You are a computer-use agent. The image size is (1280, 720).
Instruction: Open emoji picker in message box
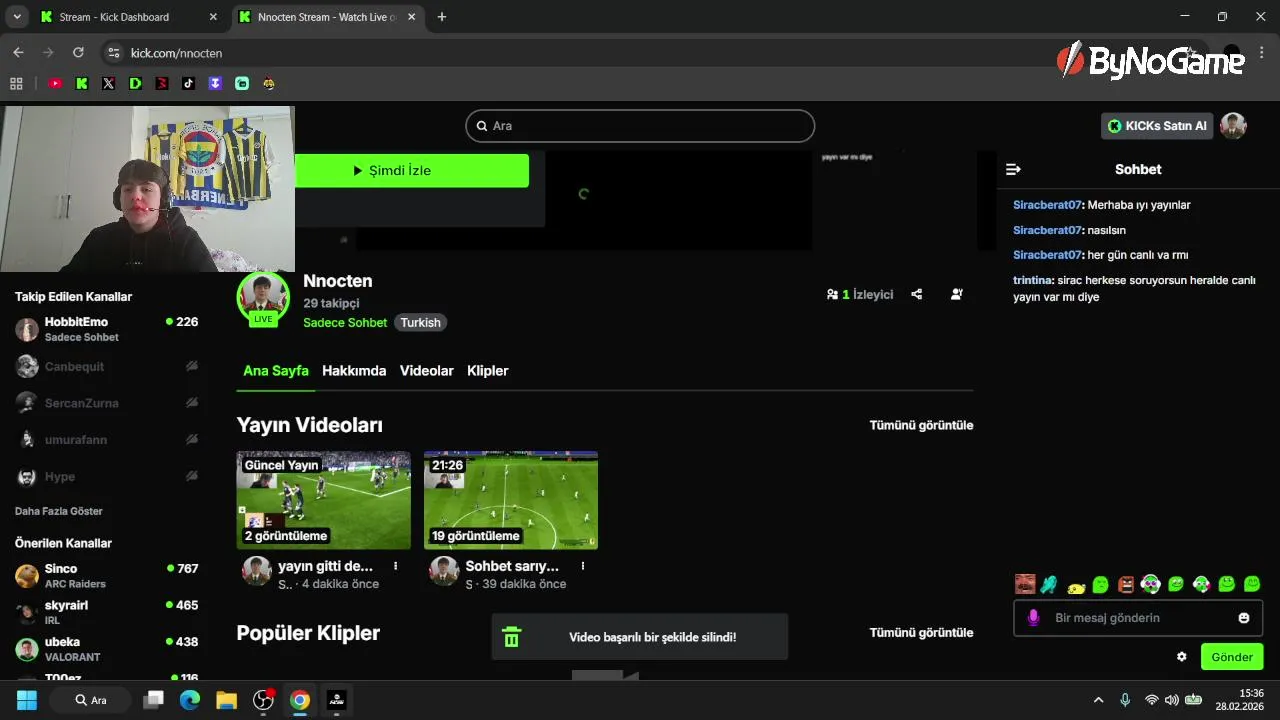pyautogui.click(x=1244, y=618)
